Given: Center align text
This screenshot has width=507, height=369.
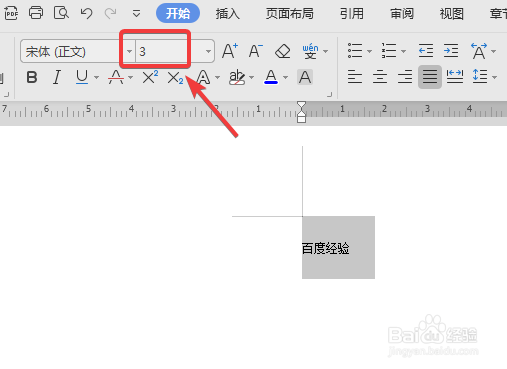Looking at the screenshot, I should (x=380, y=77).
